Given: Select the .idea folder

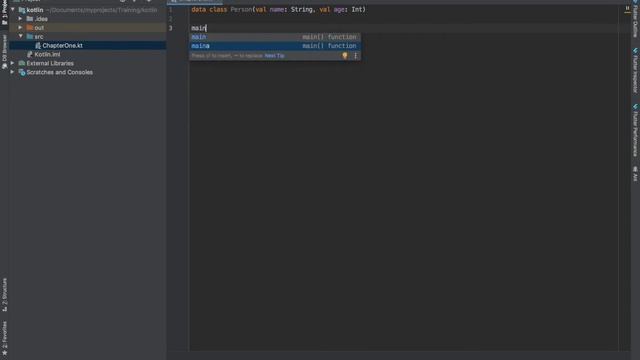Looking at the screenshot, I should 41,19.
